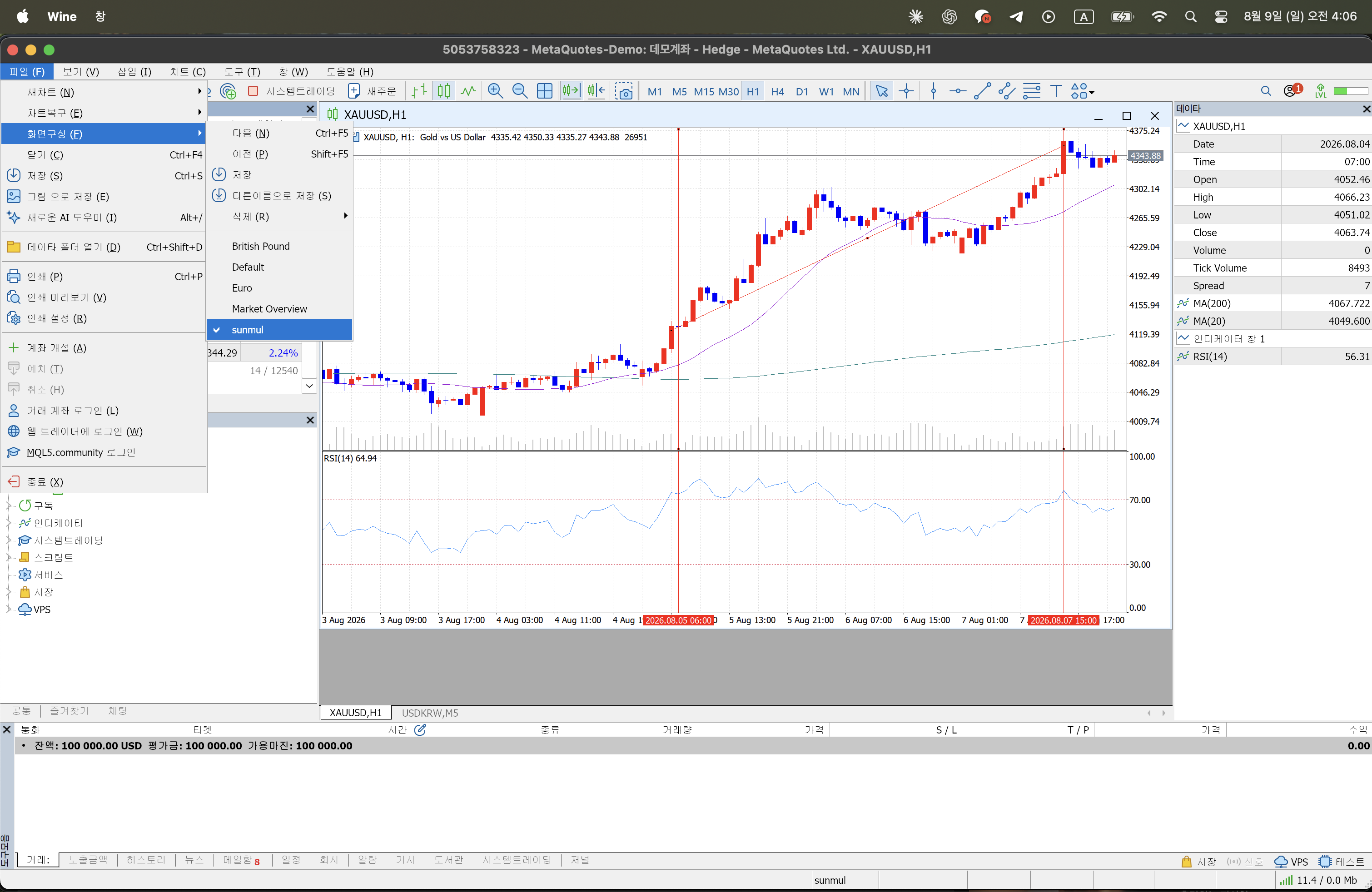Select the H4 timeframe
This screenshot has height=892, width=1372.
pyautogui.click(x=777, y=92)
